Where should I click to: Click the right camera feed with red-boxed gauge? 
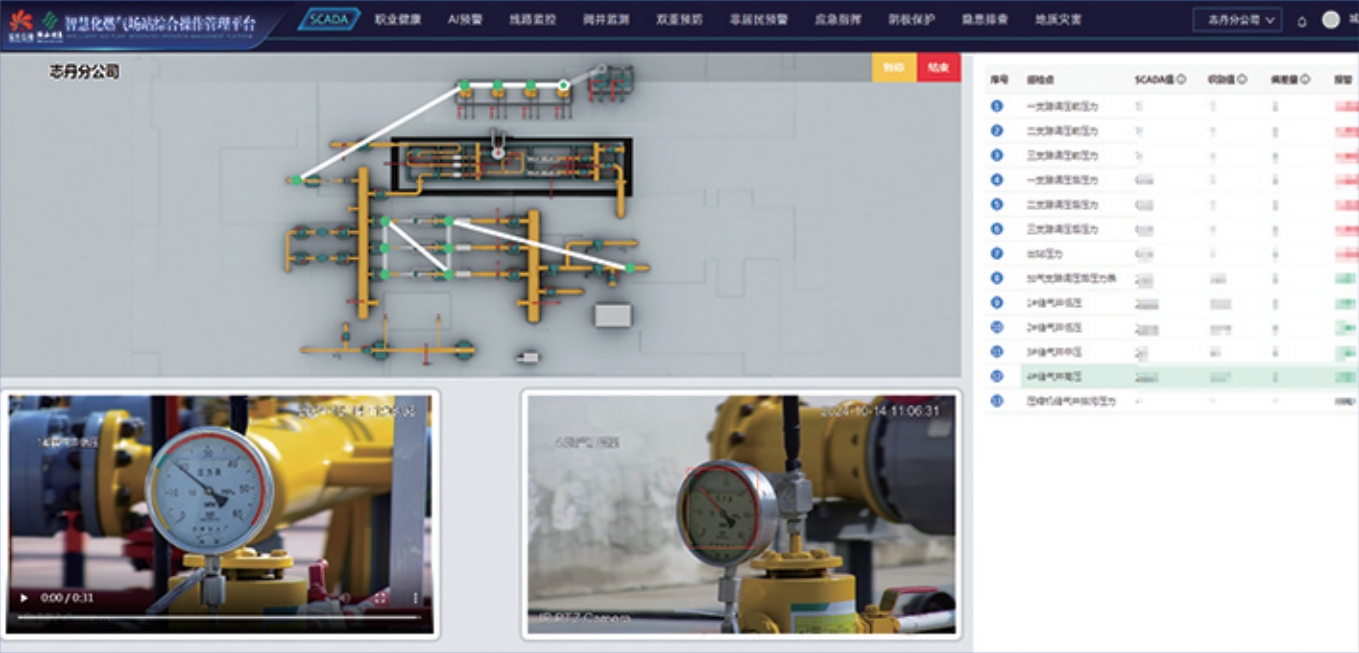coord(741,514)
